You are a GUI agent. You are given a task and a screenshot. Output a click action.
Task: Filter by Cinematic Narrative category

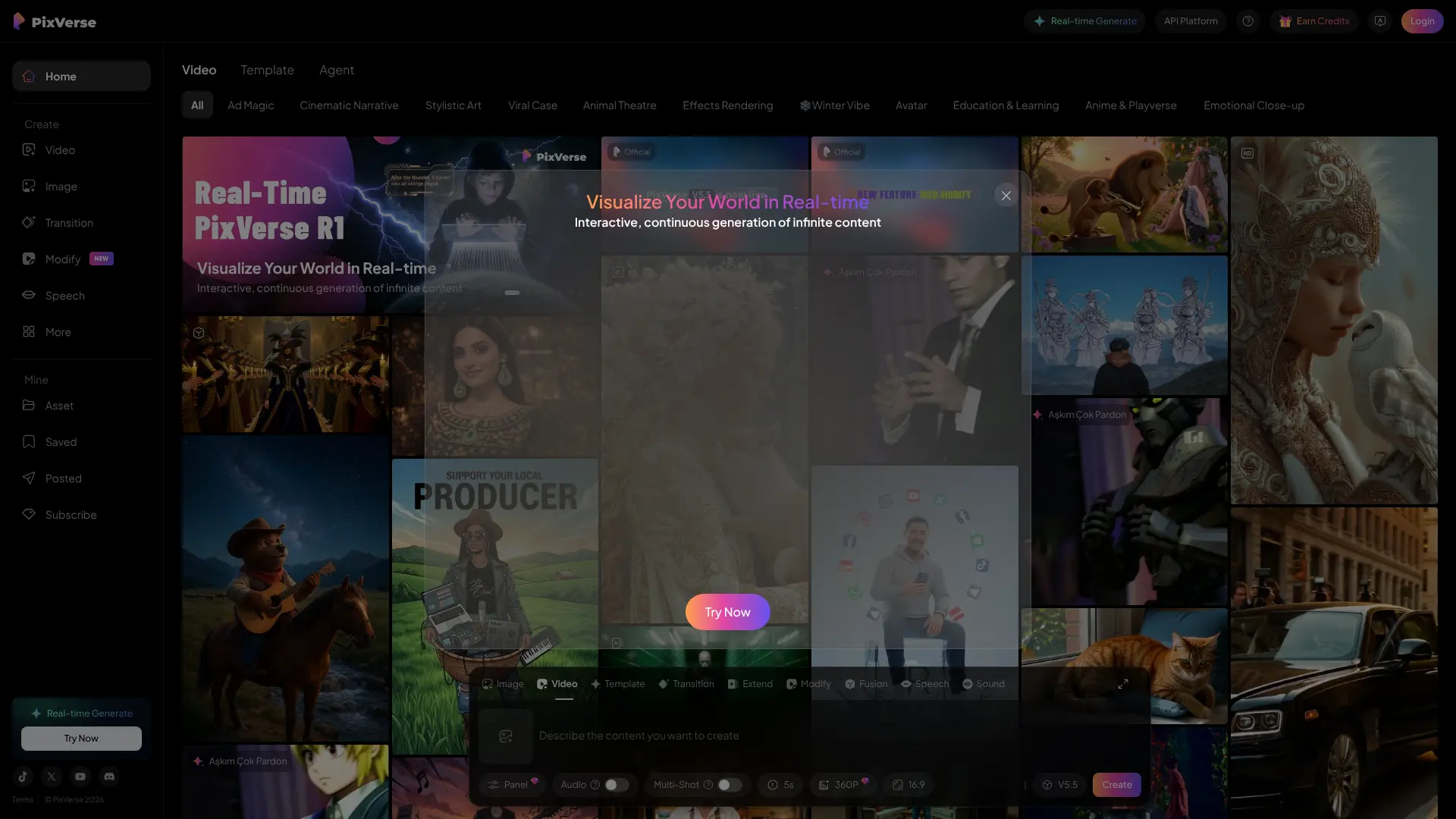pos(349,105)
